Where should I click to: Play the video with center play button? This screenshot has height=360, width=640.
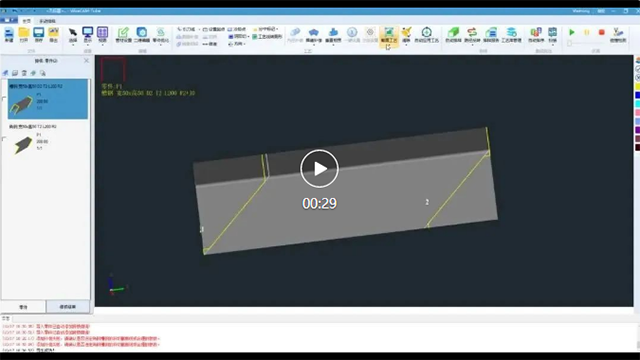[319, 169]
